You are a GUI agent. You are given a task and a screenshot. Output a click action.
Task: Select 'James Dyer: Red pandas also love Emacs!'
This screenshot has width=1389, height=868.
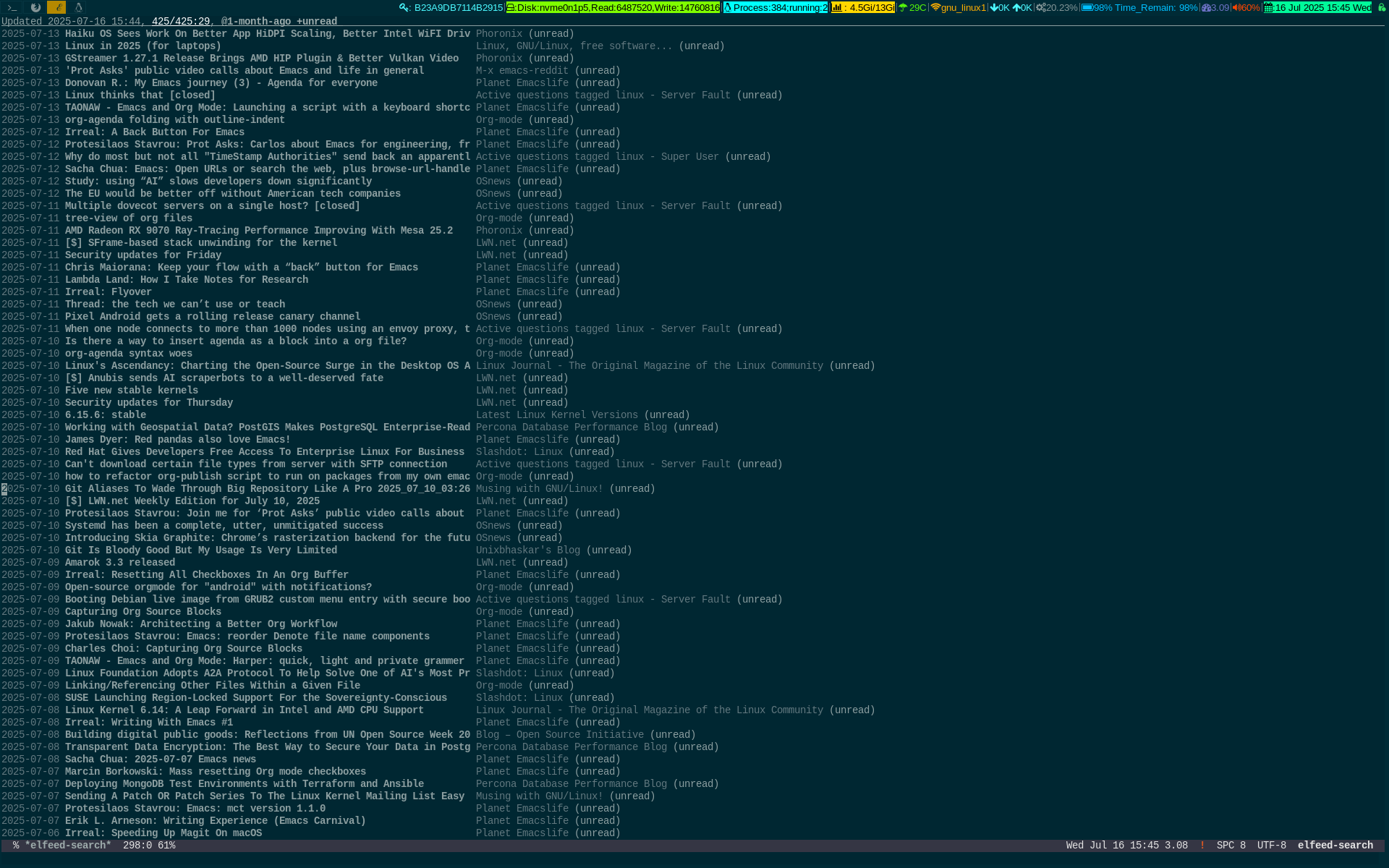point(178,440)
